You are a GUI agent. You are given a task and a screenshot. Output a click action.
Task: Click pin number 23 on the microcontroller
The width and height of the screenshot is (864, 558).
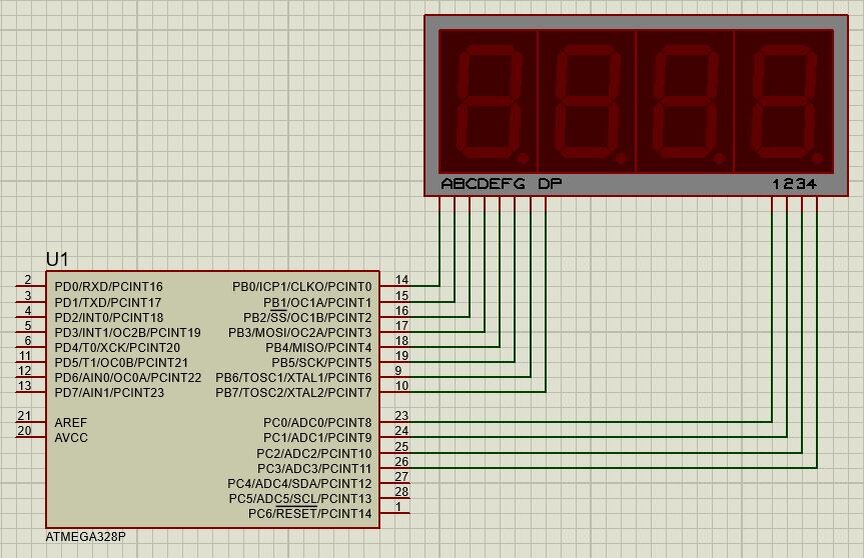point(402,415)
